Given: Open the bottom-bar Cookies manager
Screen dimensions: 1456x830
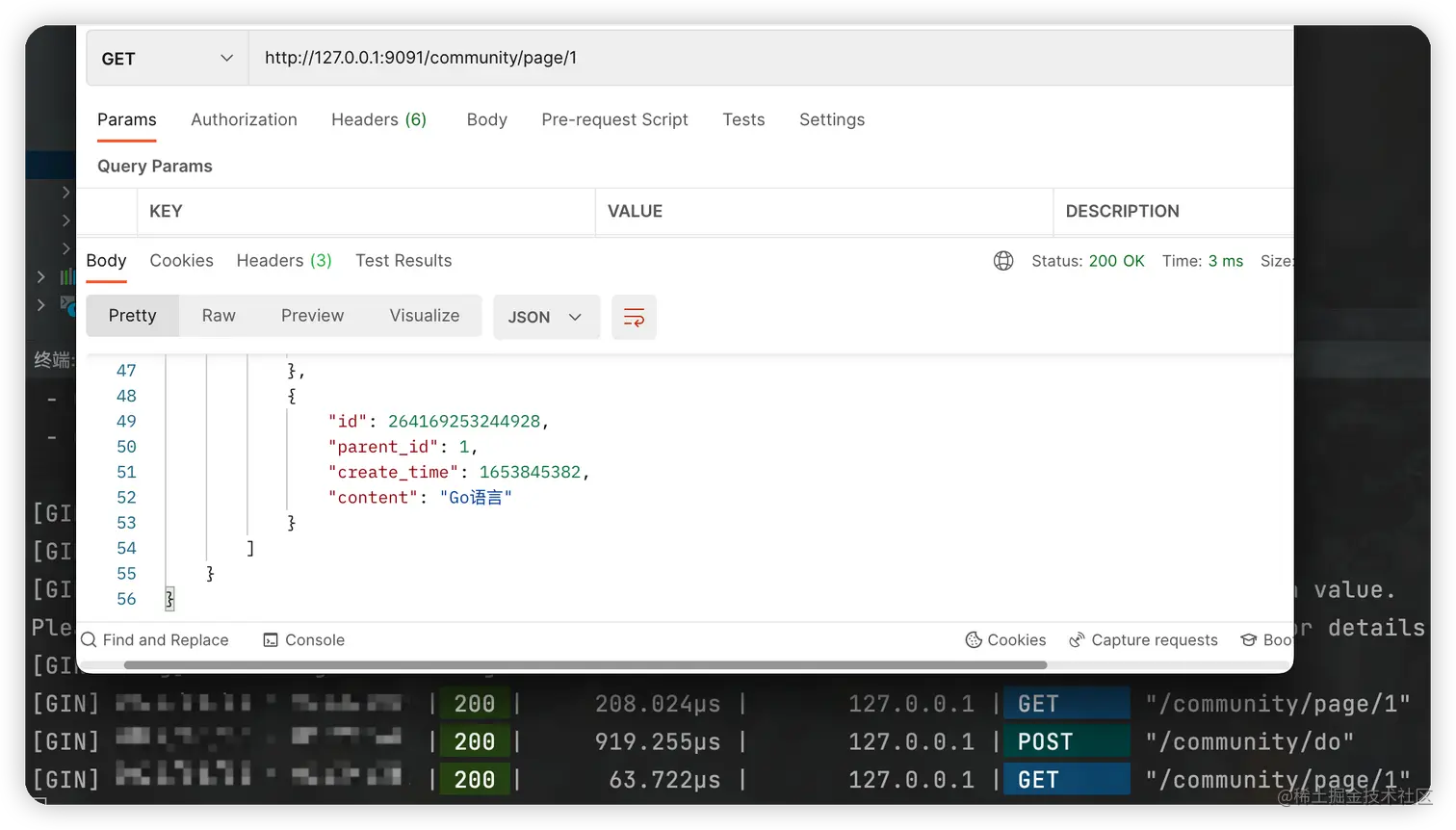Looking at the screenshot, I should [x=1005, y=640].
